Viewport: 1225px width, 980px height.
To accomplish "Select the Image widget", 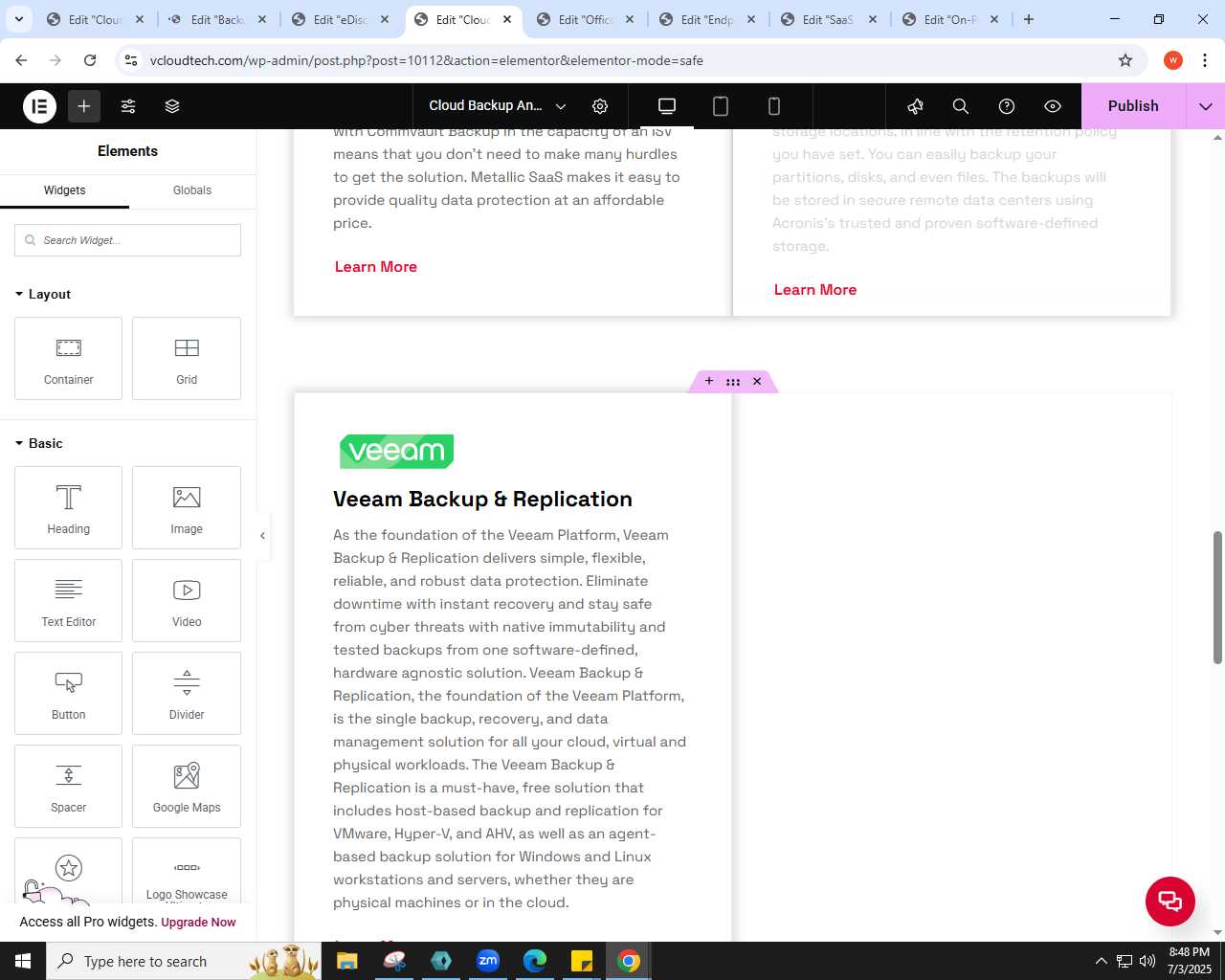I will coord(187,507).
